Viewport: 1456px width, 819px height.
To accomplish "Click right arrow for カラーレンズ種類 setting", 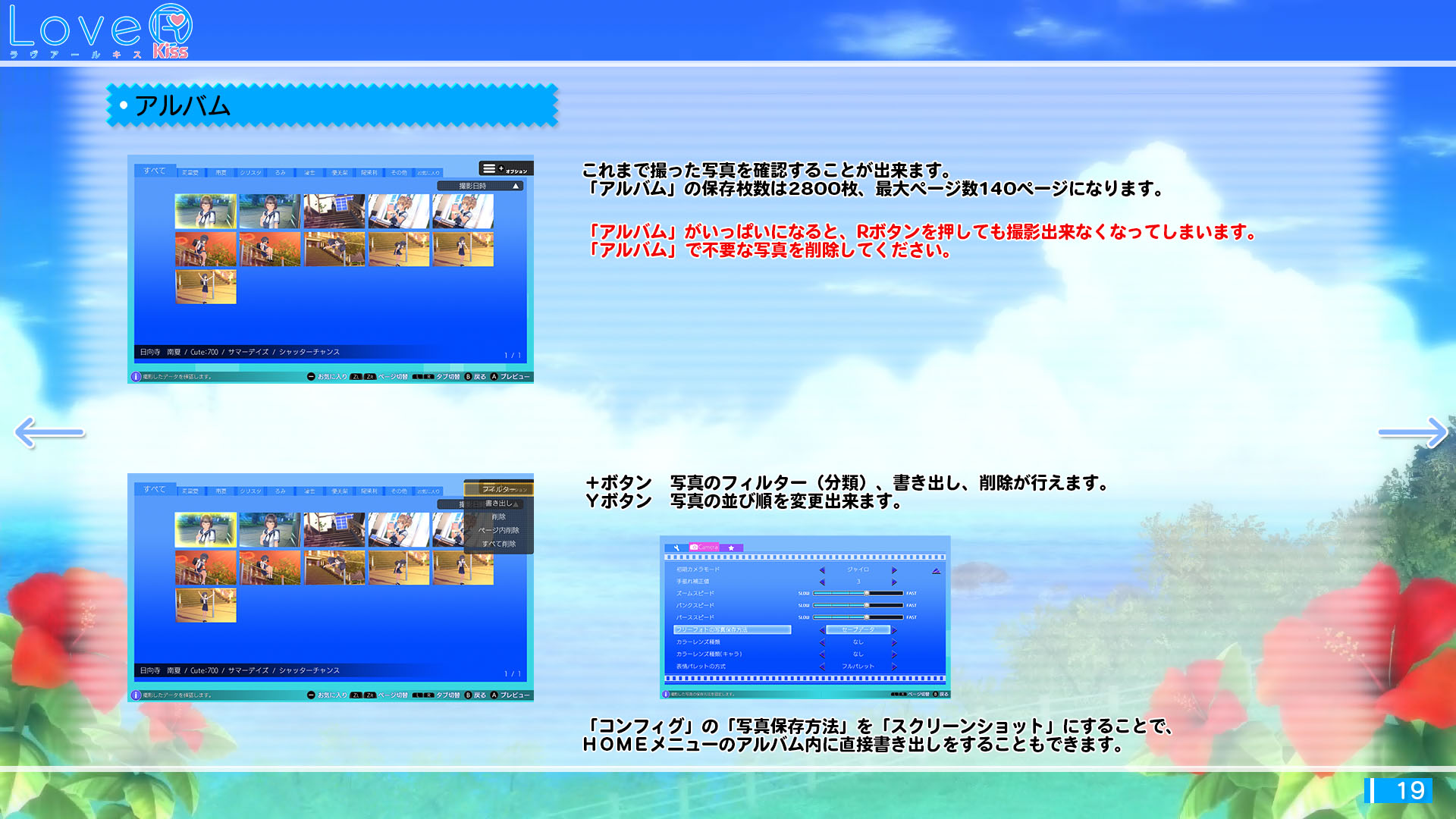I will click(894, 642).
